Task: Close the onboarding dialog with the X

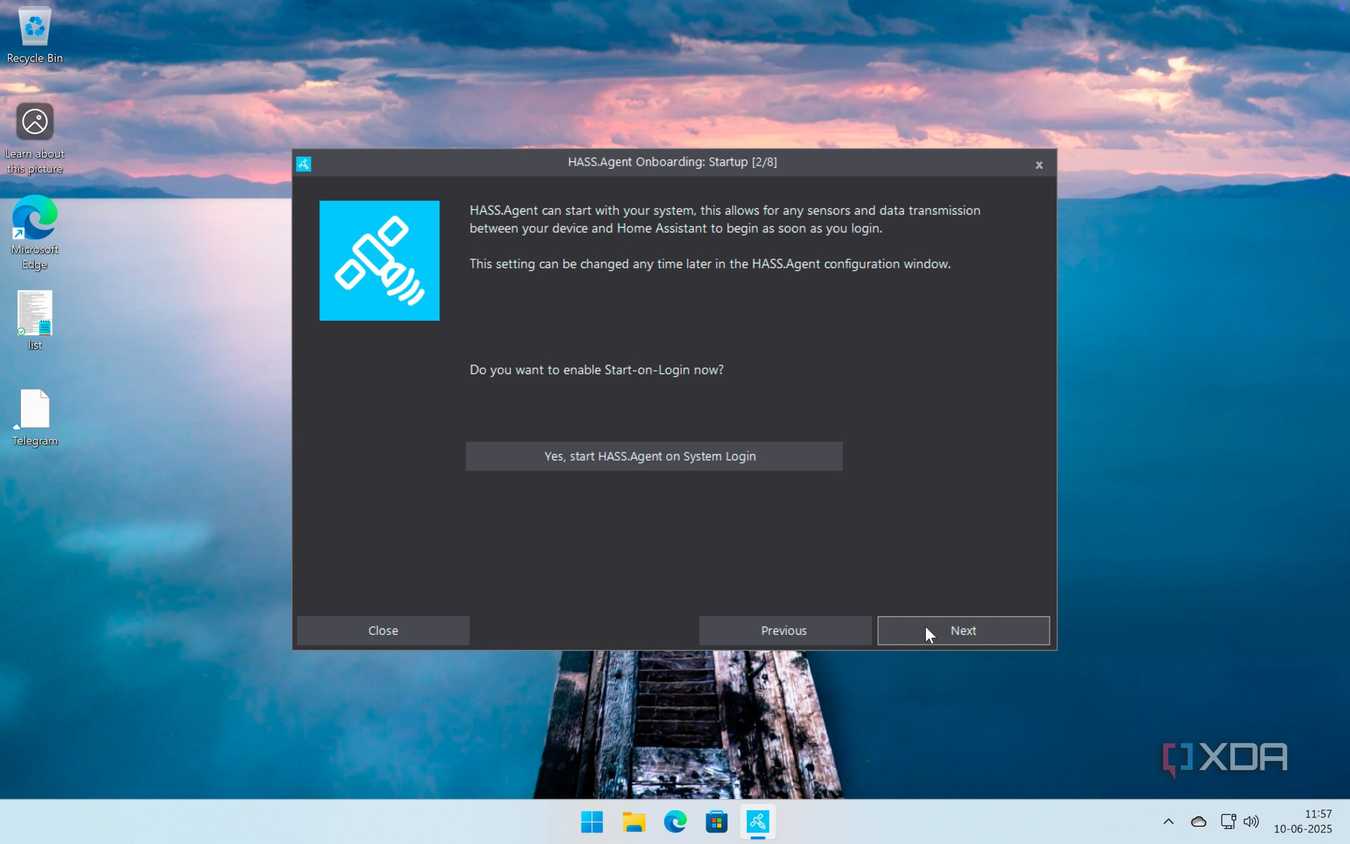Action: 1039,165
